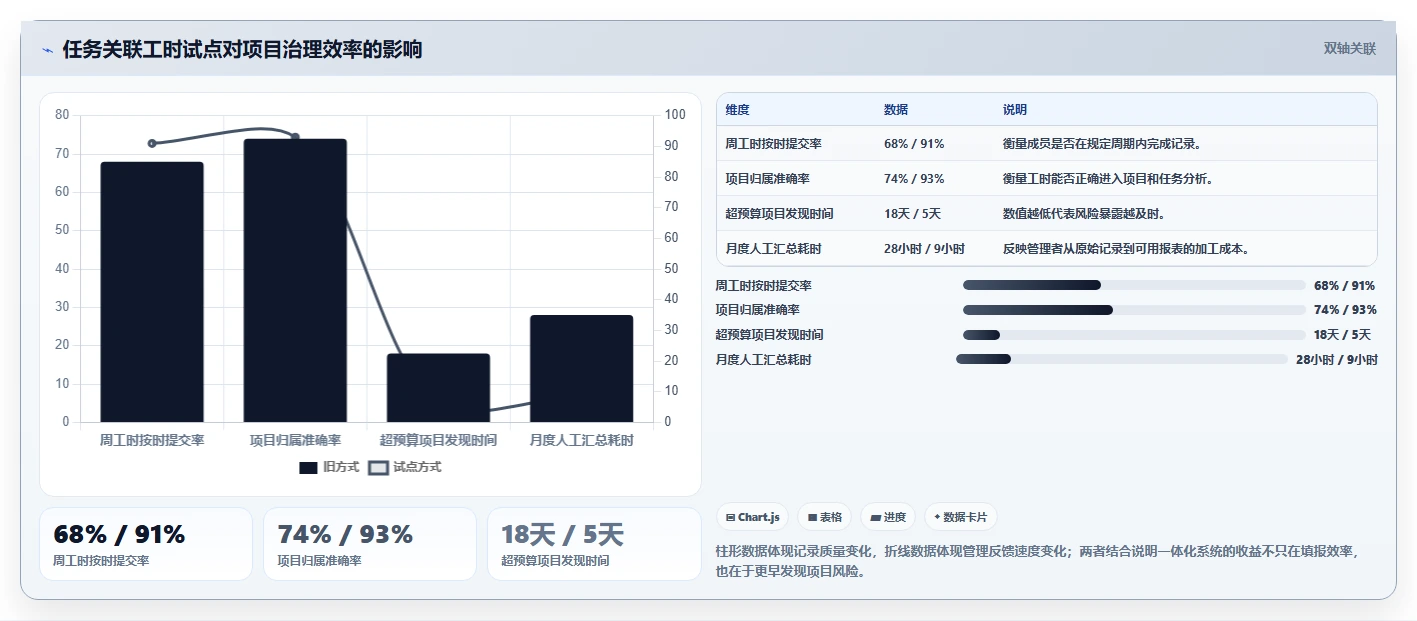Click the 项目归属准确率 progress bar

(x=1134, y=310)
